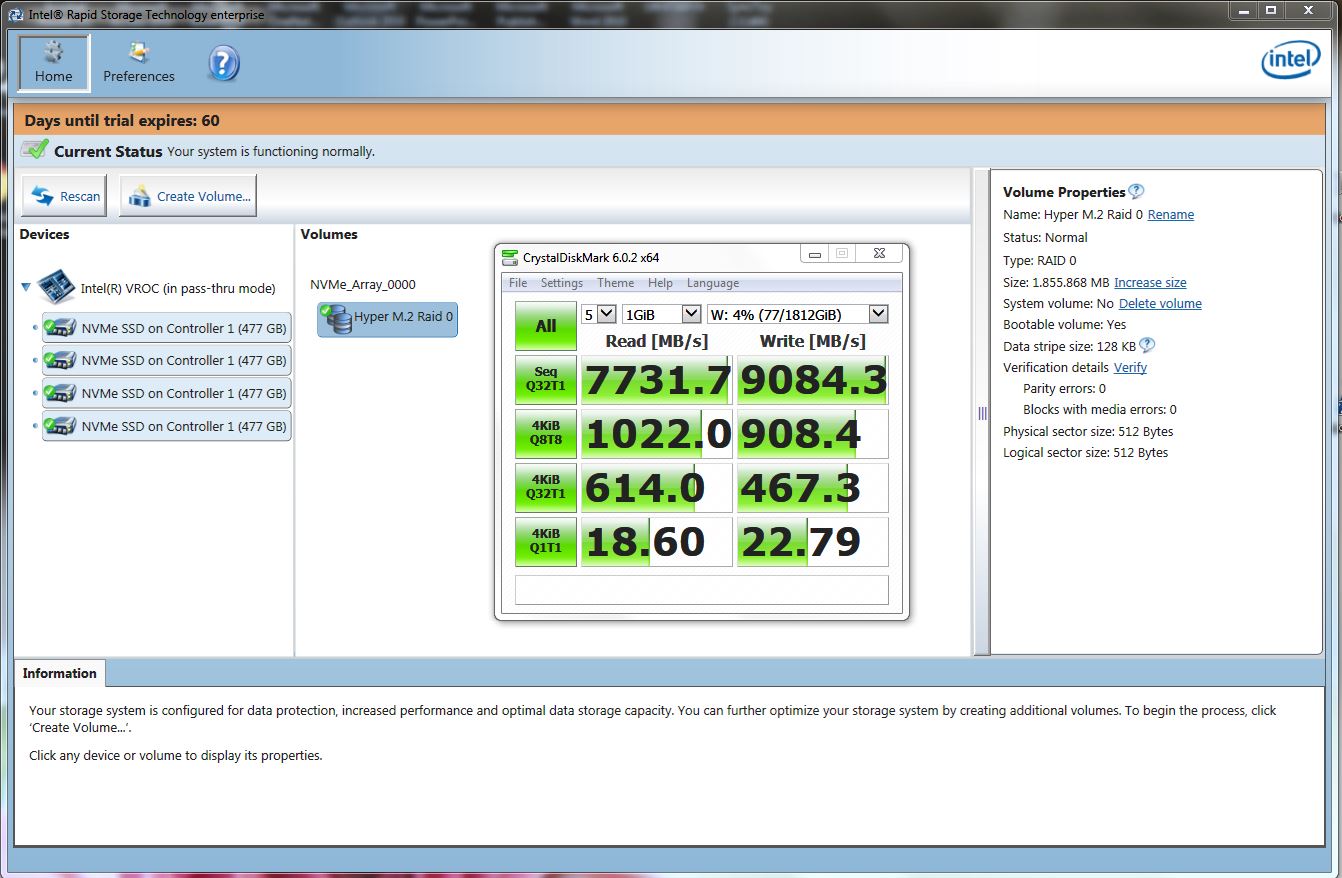Screen dimensions: 1342x878
Task: Click the Size: 1.855.868 MB text
Action: (1056, 282)
